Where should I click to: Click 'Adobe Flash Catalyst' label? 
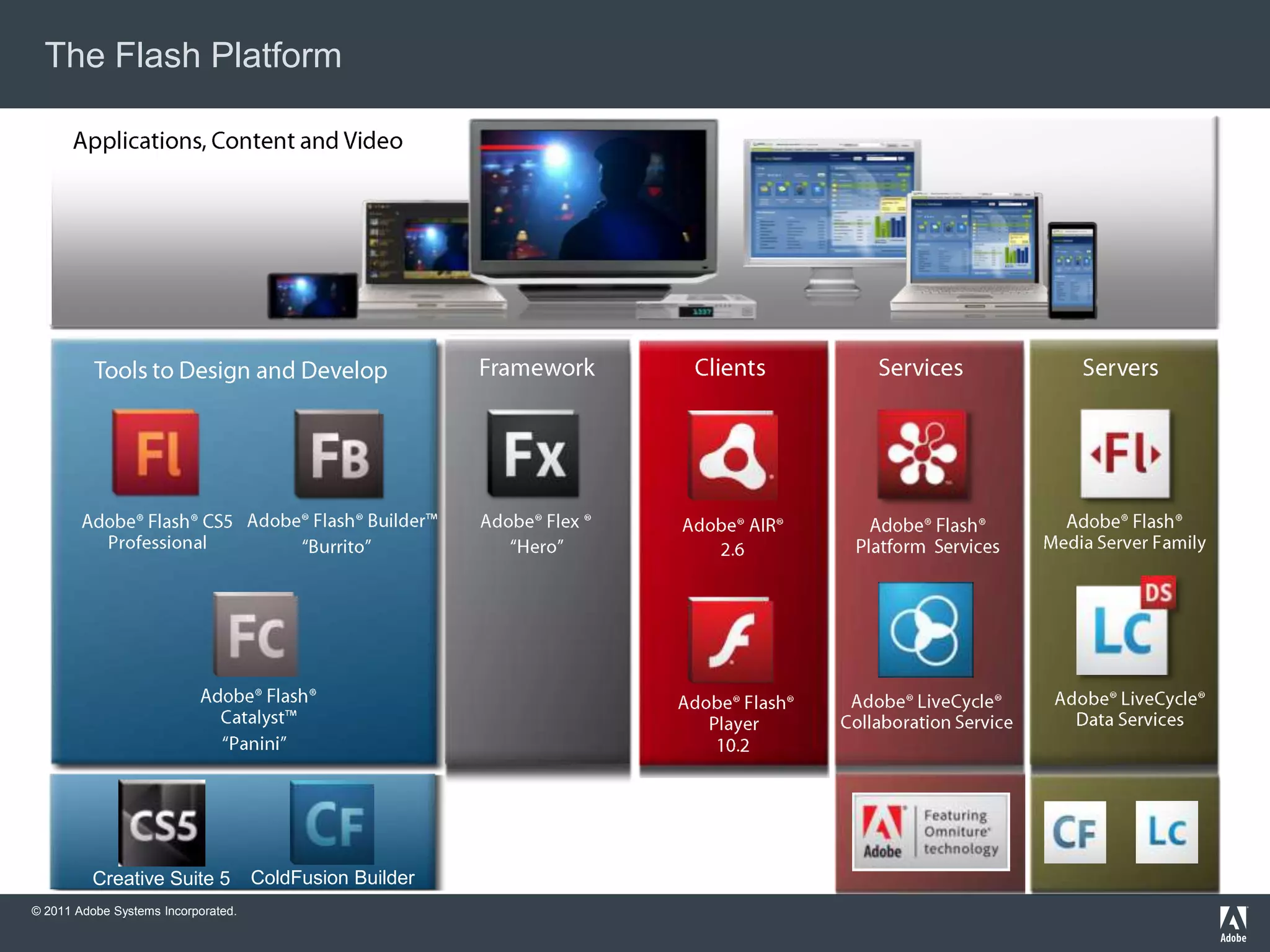(259, 707)
